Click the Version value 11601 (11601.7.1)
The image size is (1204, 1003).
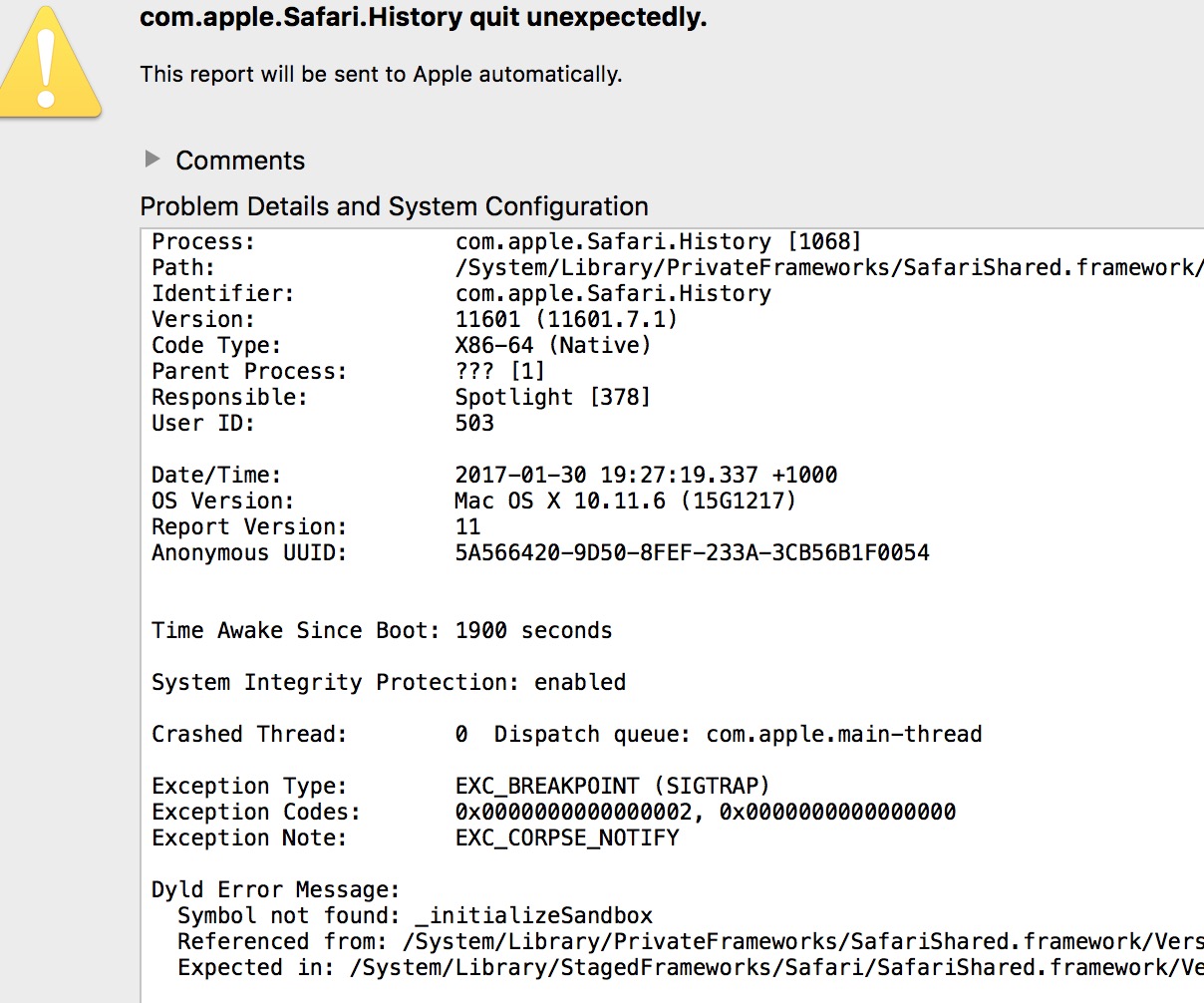[x=566, y=320]
